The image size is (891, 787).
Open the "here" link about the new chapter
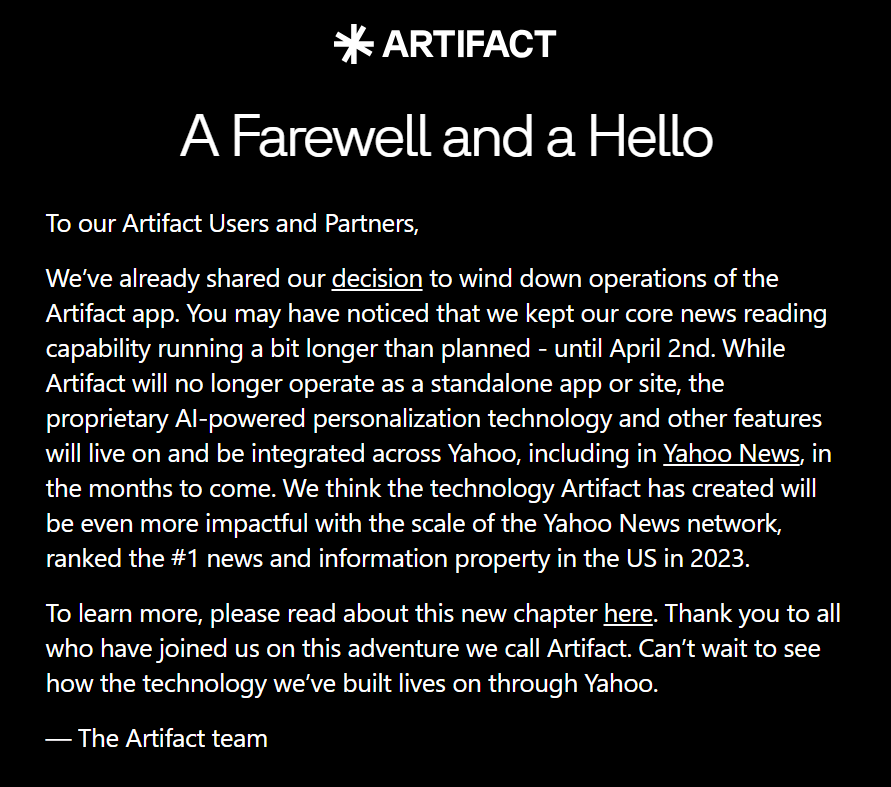click(x=628, y=613)
